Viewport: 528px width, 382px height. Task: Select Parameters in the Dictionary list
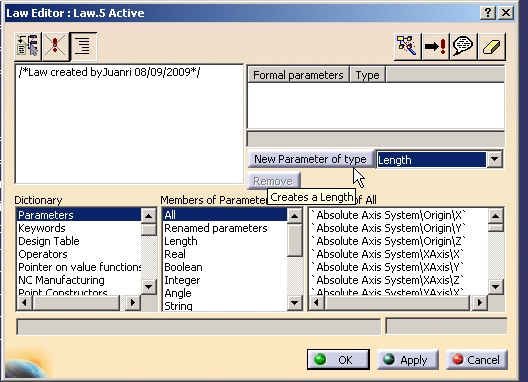coord(79,215)
